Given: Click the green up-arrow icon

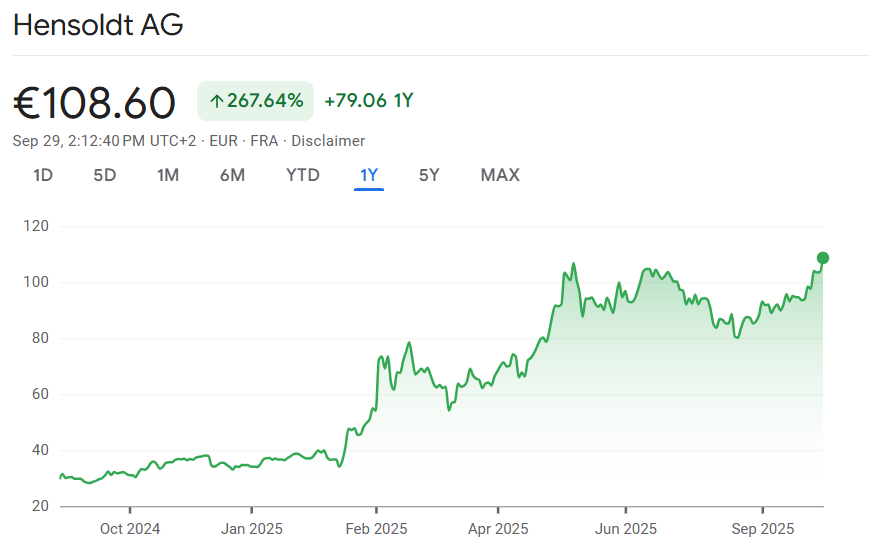Looking at the screenshot, I should click(x=216, y=101).
